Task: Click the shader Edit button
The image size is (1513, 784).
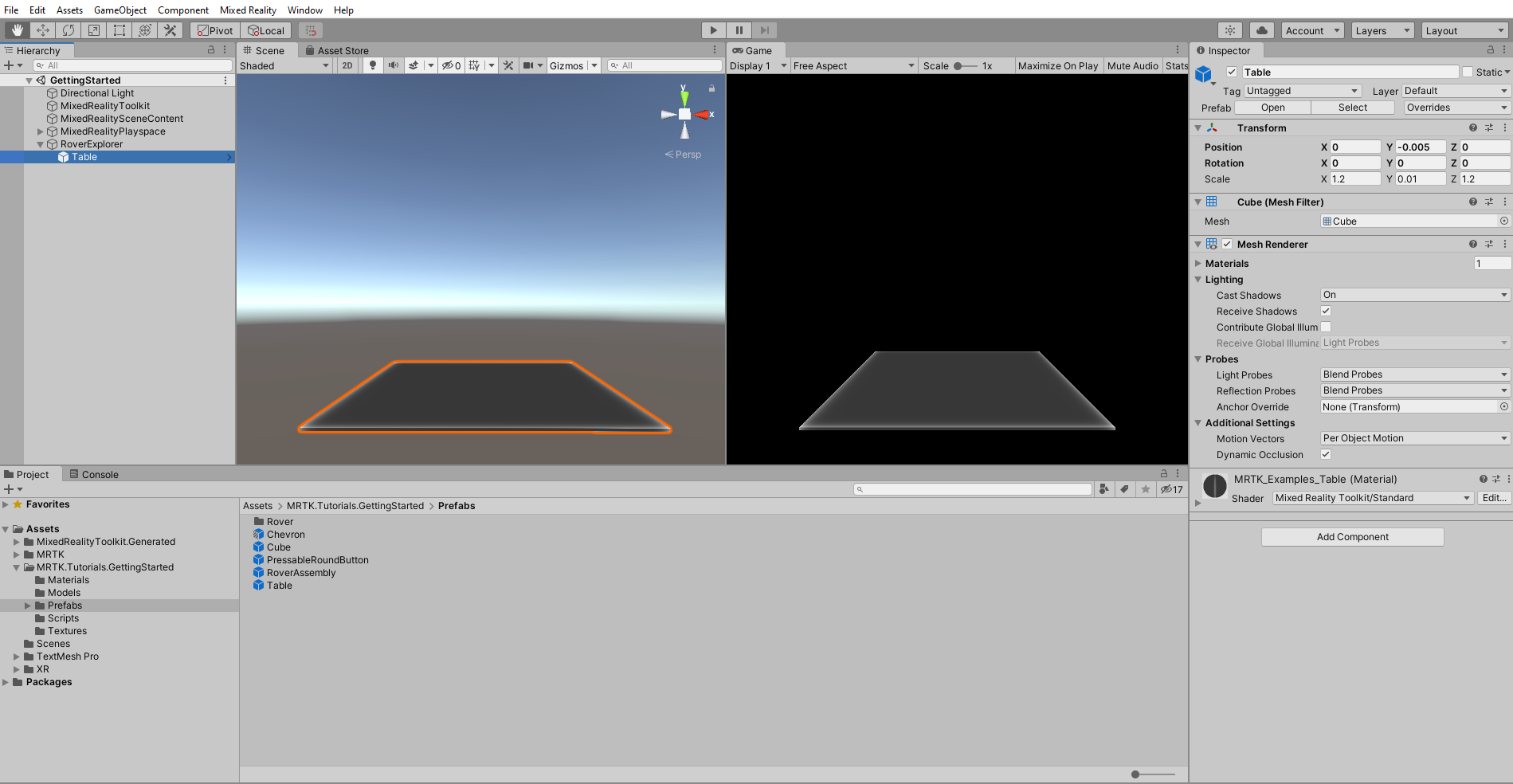Action: 1494,498
